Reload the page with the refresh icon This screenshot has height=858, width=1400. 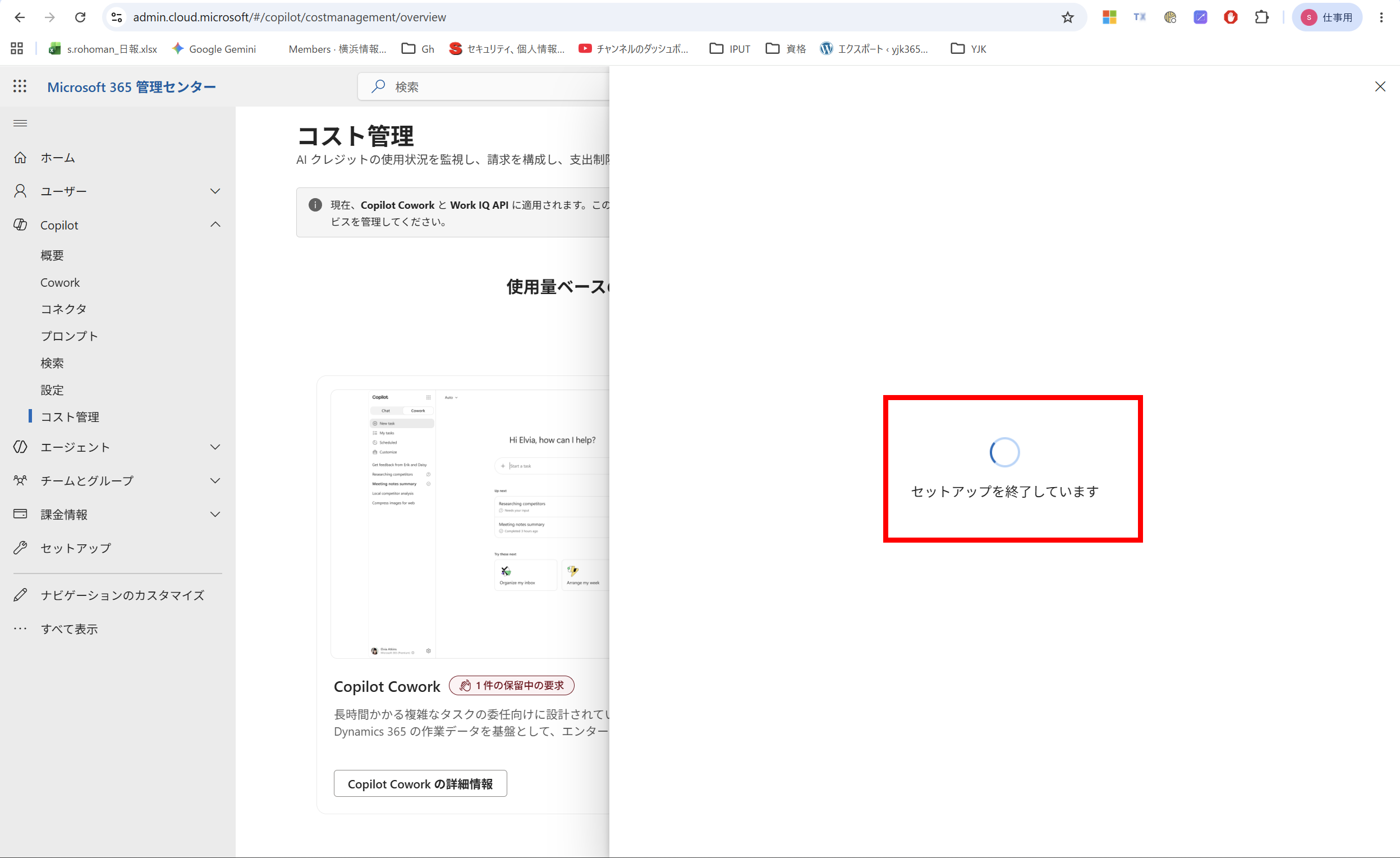pyautogui.click(x=80, y=17)
